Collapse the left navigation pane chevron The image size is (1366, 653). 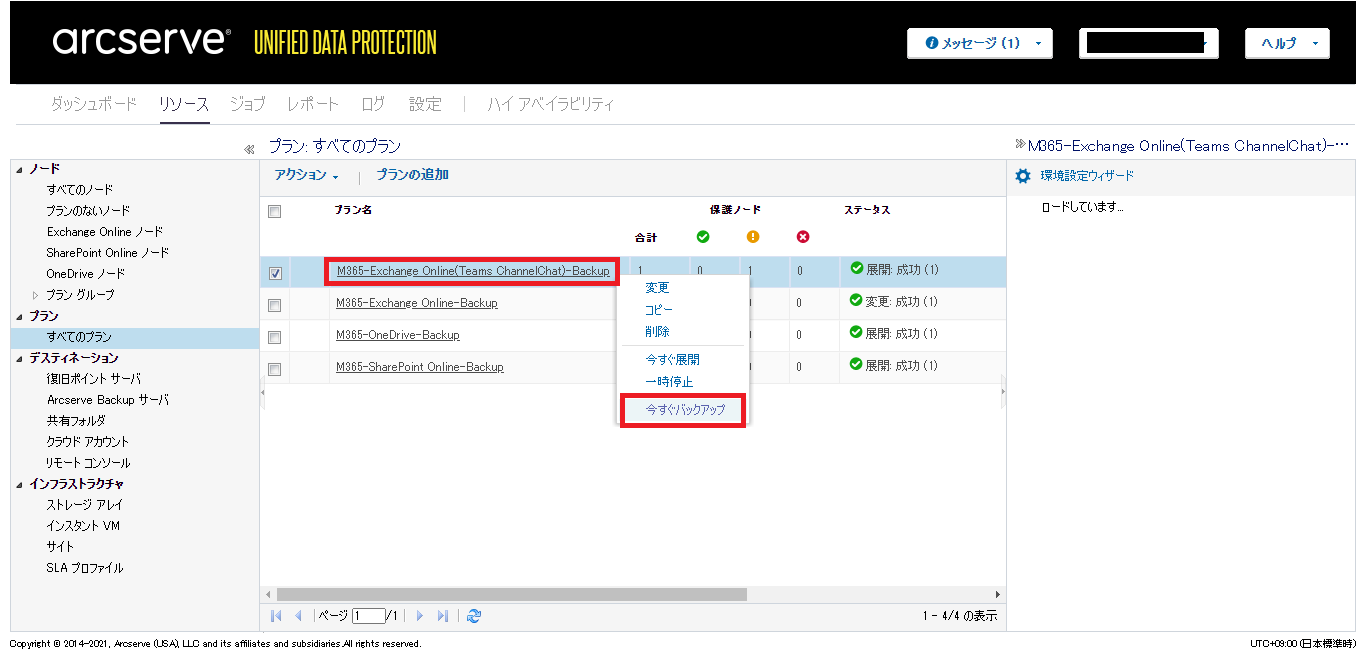249,149
